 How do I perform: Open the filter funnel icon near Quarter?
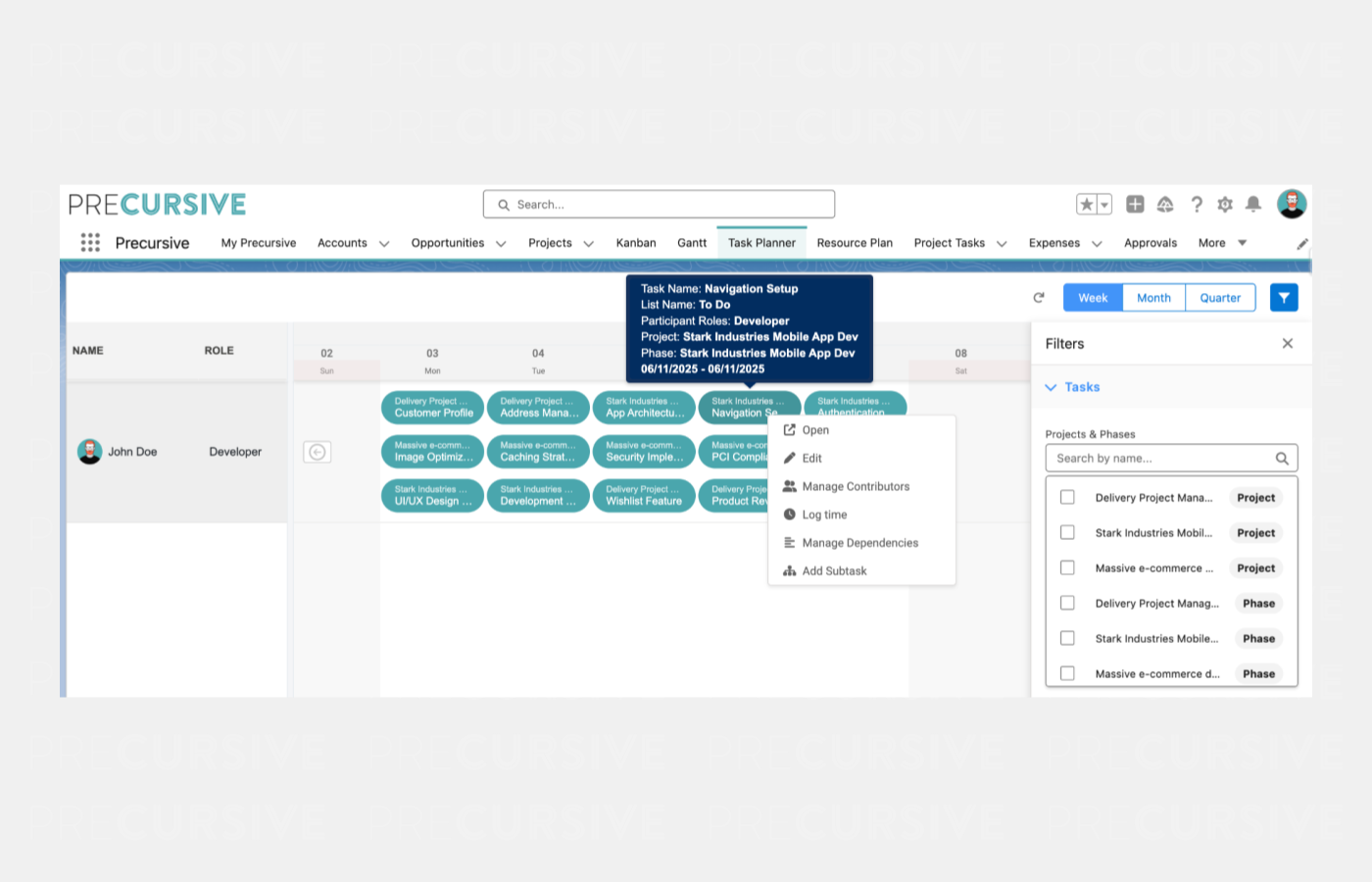1284,297
